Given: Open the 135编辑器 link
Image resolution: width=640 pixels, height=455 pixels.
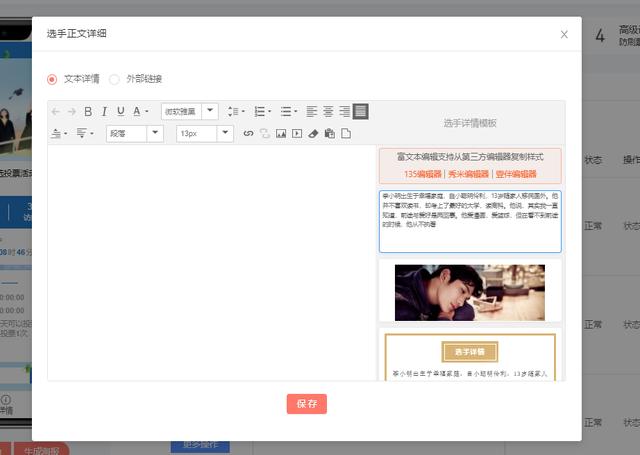Looking at the screenshot, I should [423, 174].
